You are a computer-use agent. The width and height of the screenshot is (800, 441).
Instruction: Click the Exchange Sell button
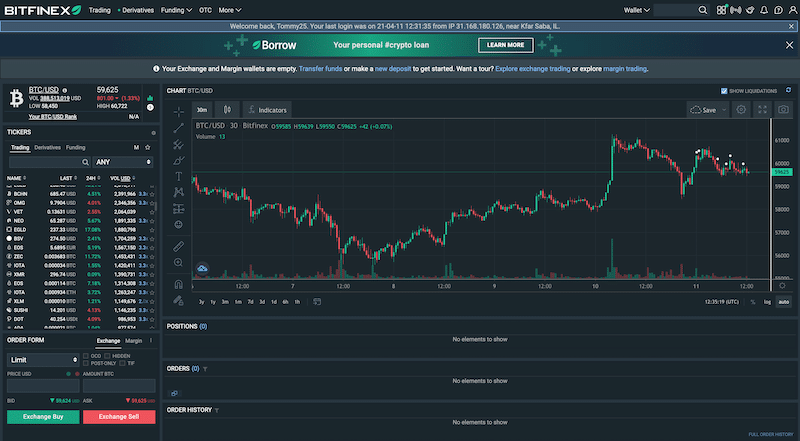pyautogui.click(x=119, y=417)
